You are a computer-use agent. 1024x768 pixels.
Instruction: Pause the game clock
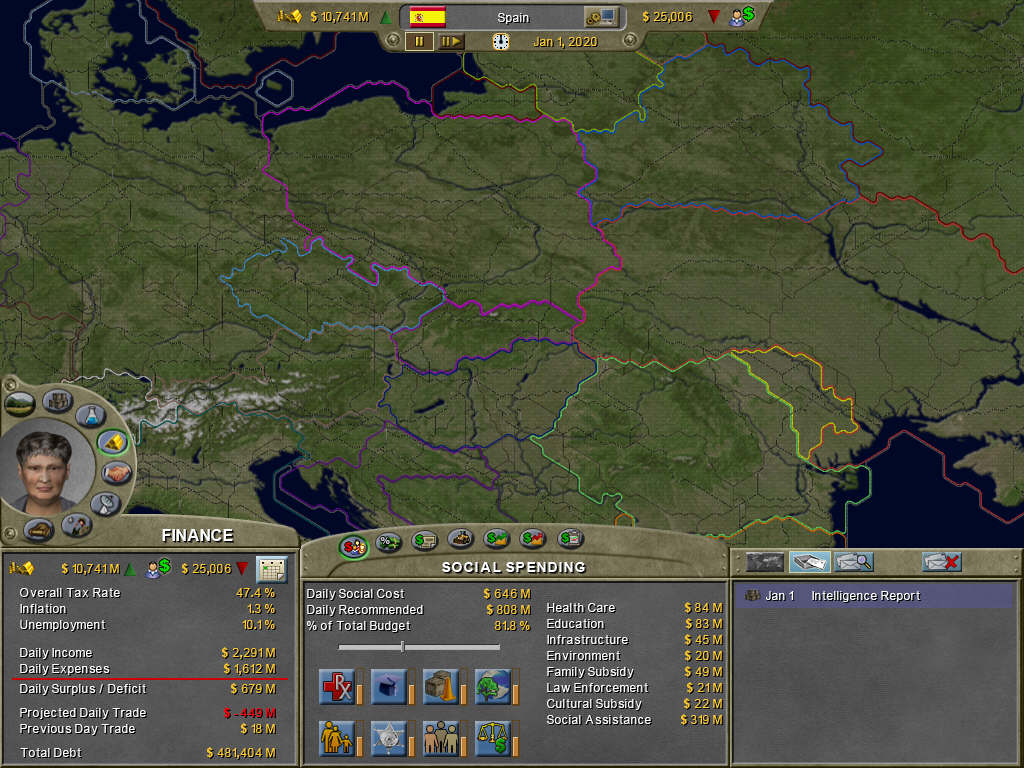pyautogui.click(x=419, y=41)
